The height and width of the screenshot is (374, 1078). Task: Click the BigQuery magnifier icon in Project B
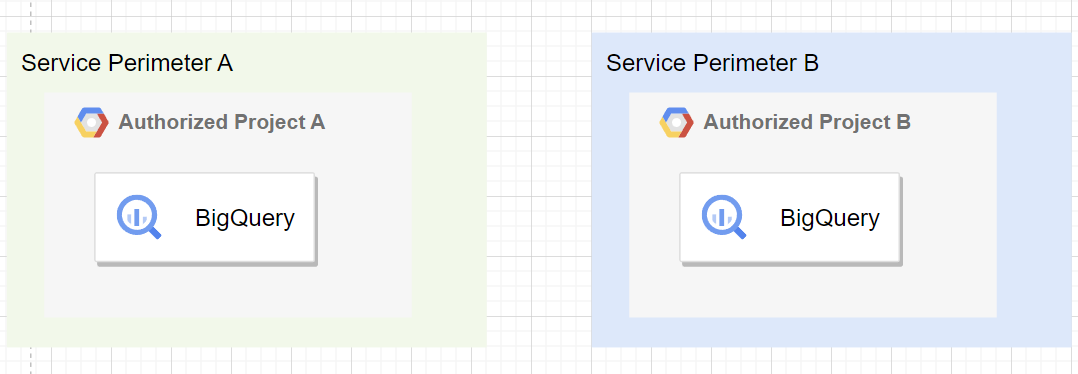724,217
